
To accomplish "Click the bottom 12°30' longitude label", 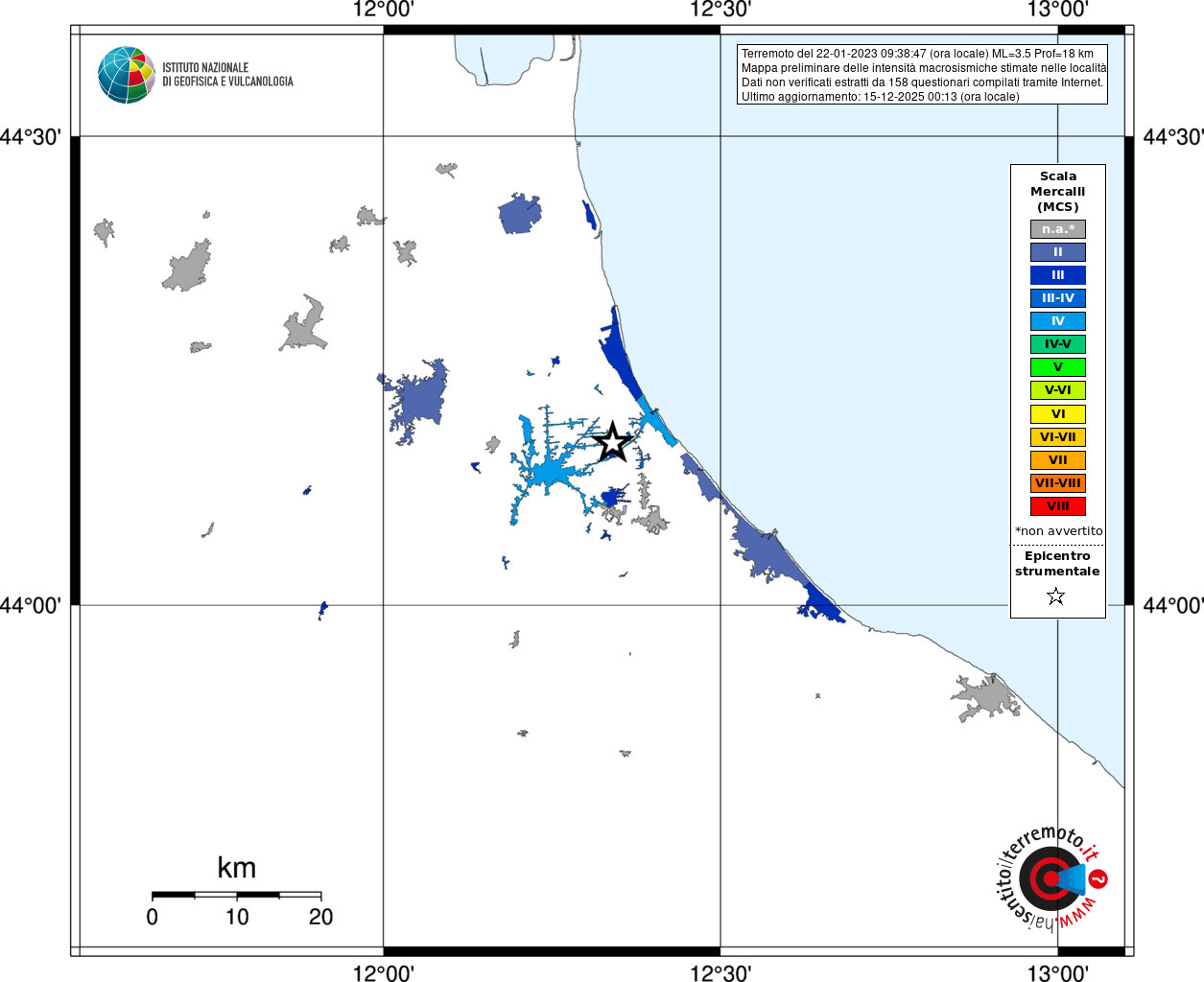I will click(720, 972).
